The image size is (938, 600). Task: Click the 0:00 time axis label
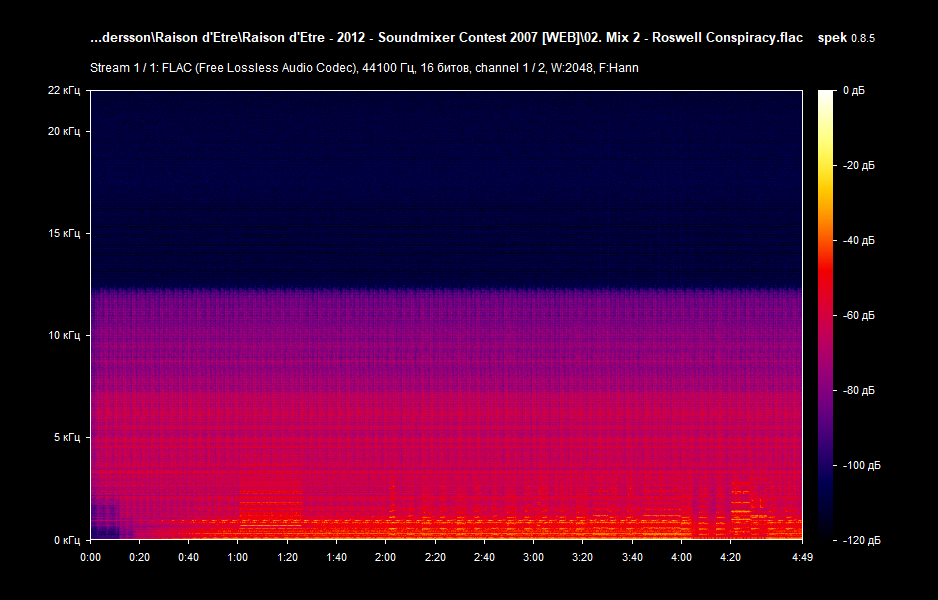tap(90, 558)
